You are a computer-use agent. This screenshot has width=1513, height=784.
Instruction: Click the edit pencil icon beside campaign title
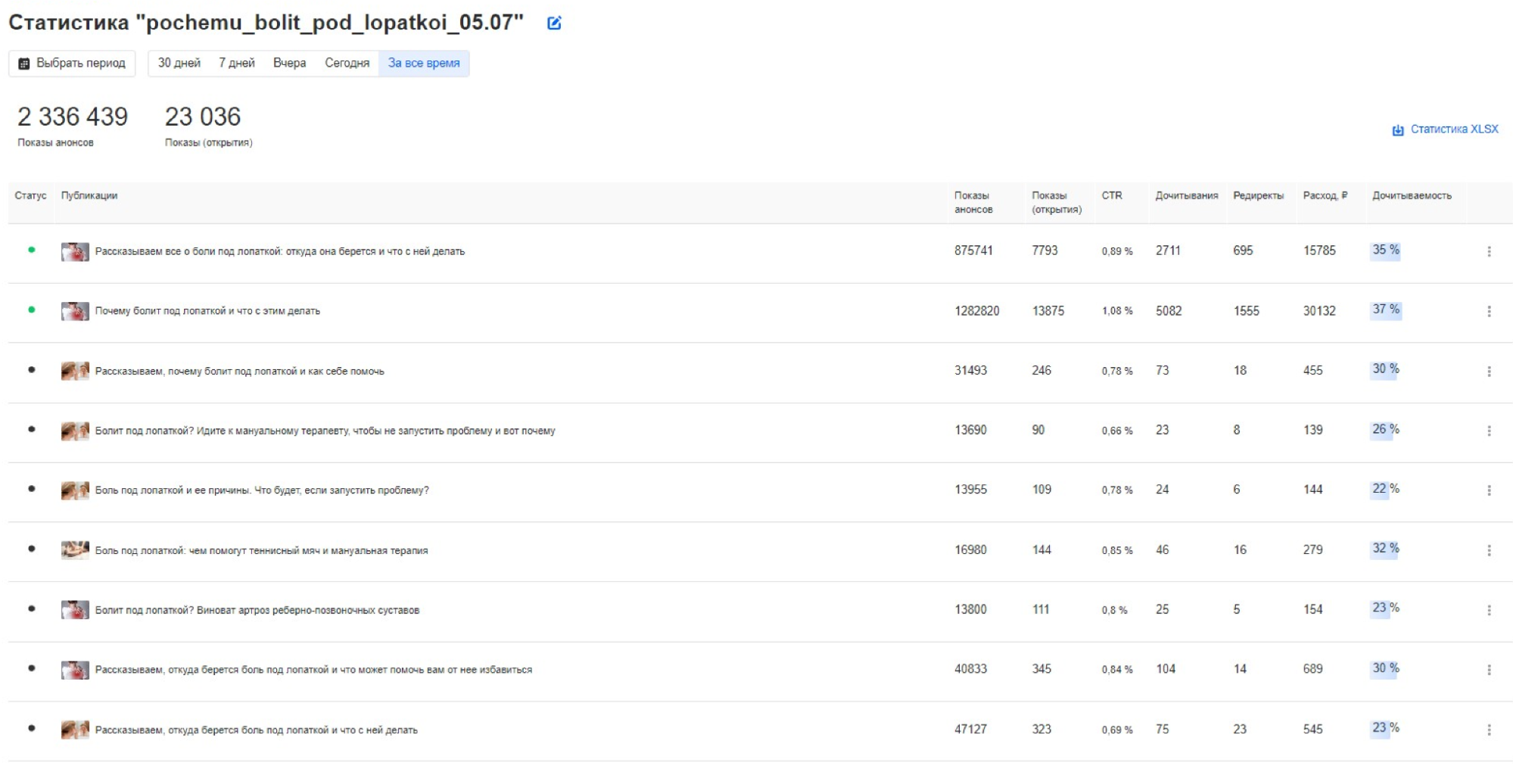(x=554, y=23)
